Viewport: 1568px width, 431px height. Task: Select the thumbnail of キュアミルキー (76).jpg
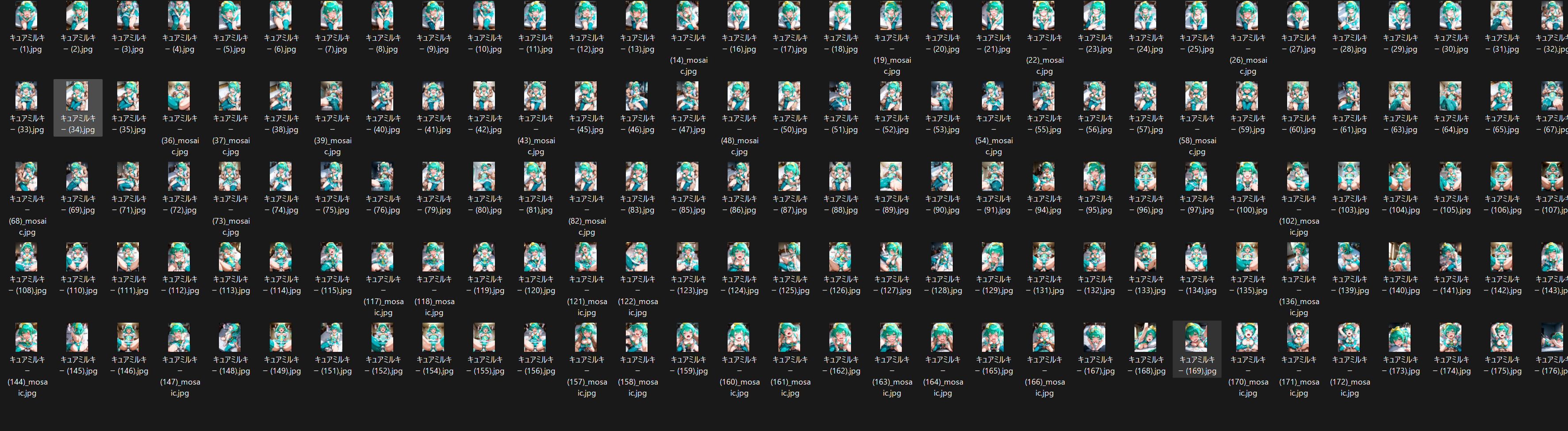383,176
